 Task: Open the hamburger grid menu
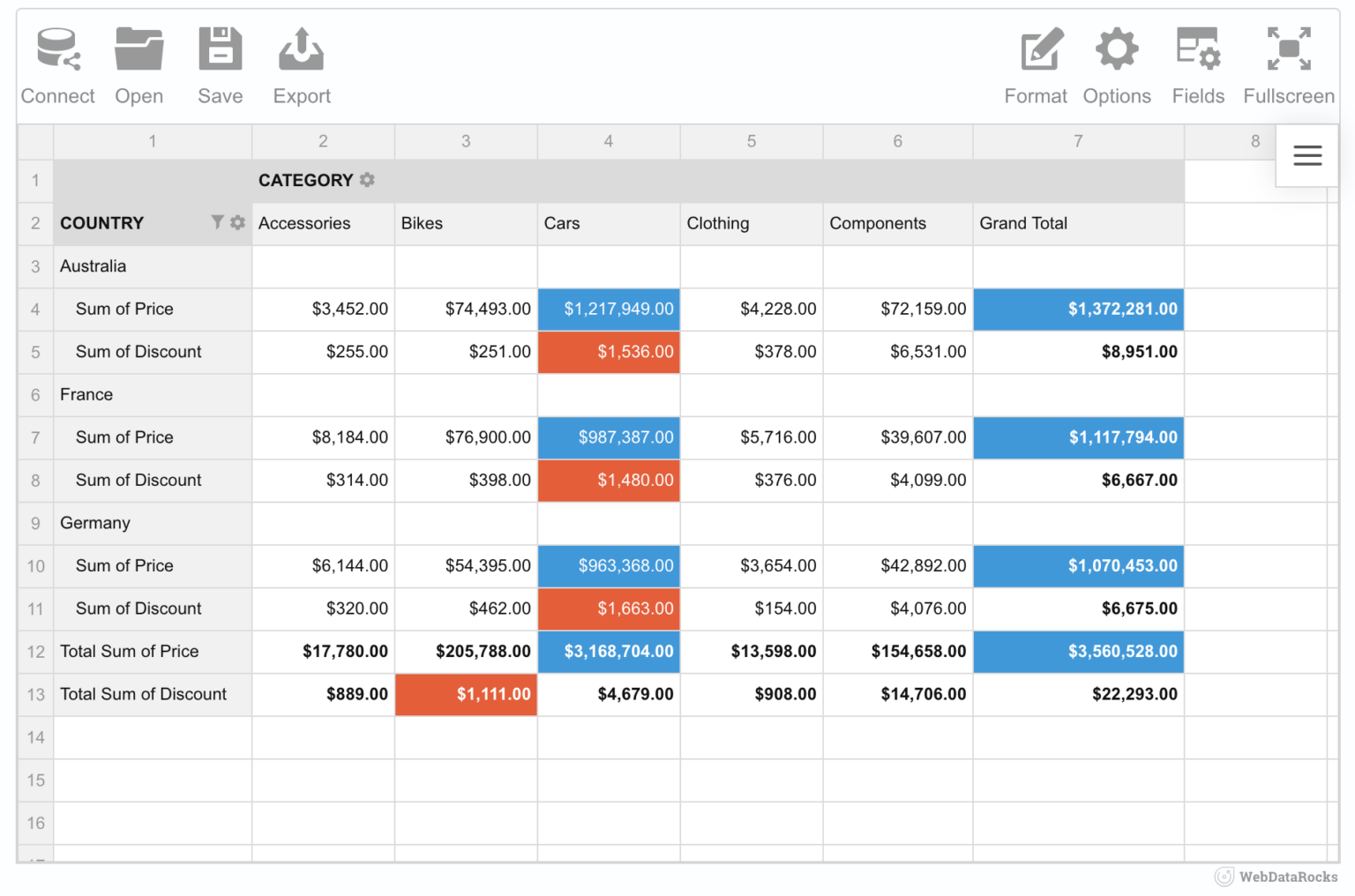[1306, 154]
